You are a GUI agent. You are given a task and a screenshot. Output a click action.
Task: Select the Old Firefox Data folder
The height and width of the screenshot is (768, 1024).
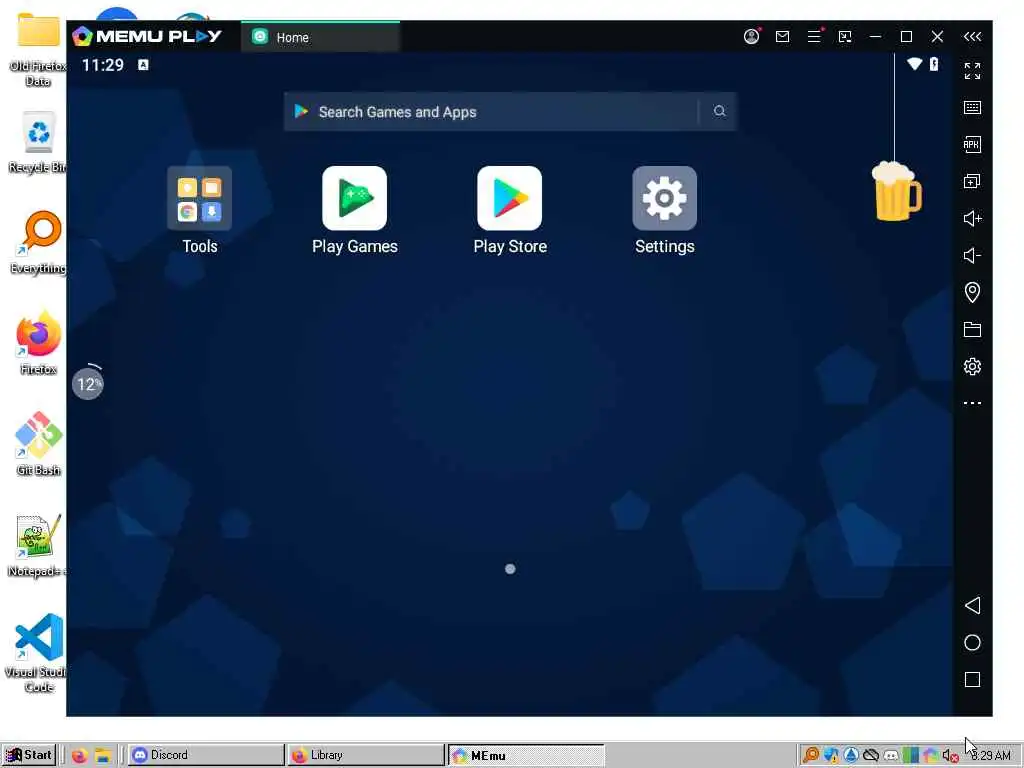tap(38, 50)
